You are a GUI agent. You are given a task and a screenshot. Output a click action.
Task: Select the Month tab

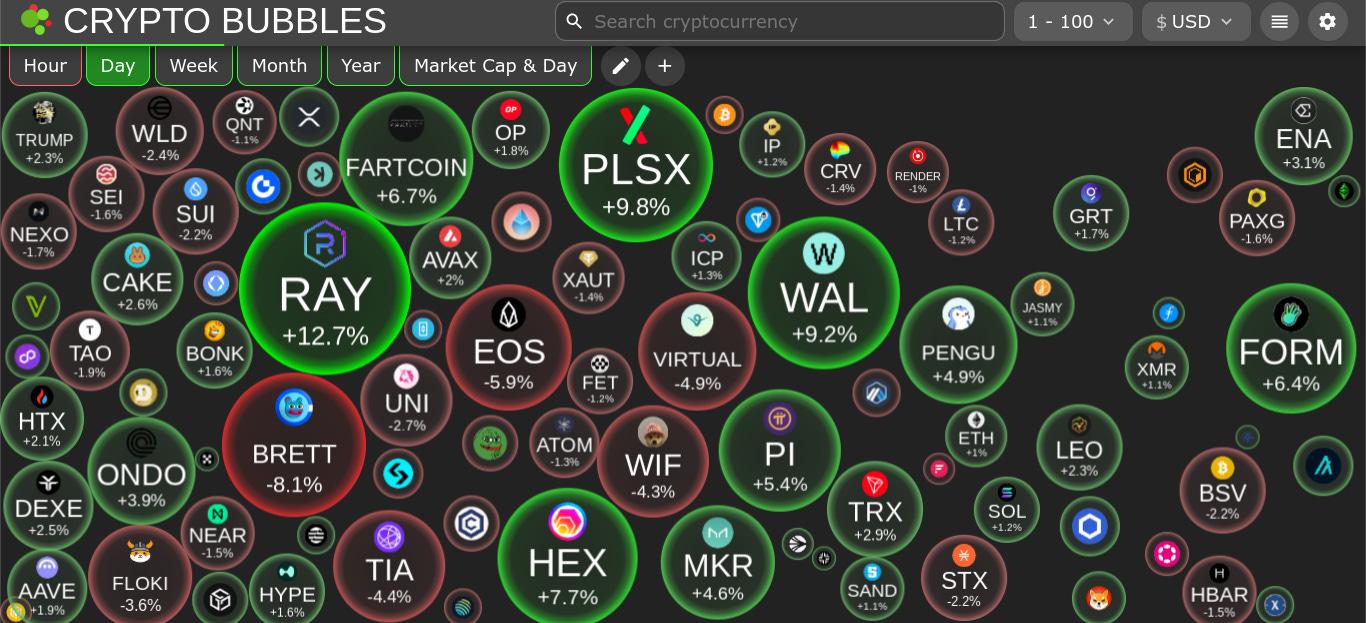[279, 65]
